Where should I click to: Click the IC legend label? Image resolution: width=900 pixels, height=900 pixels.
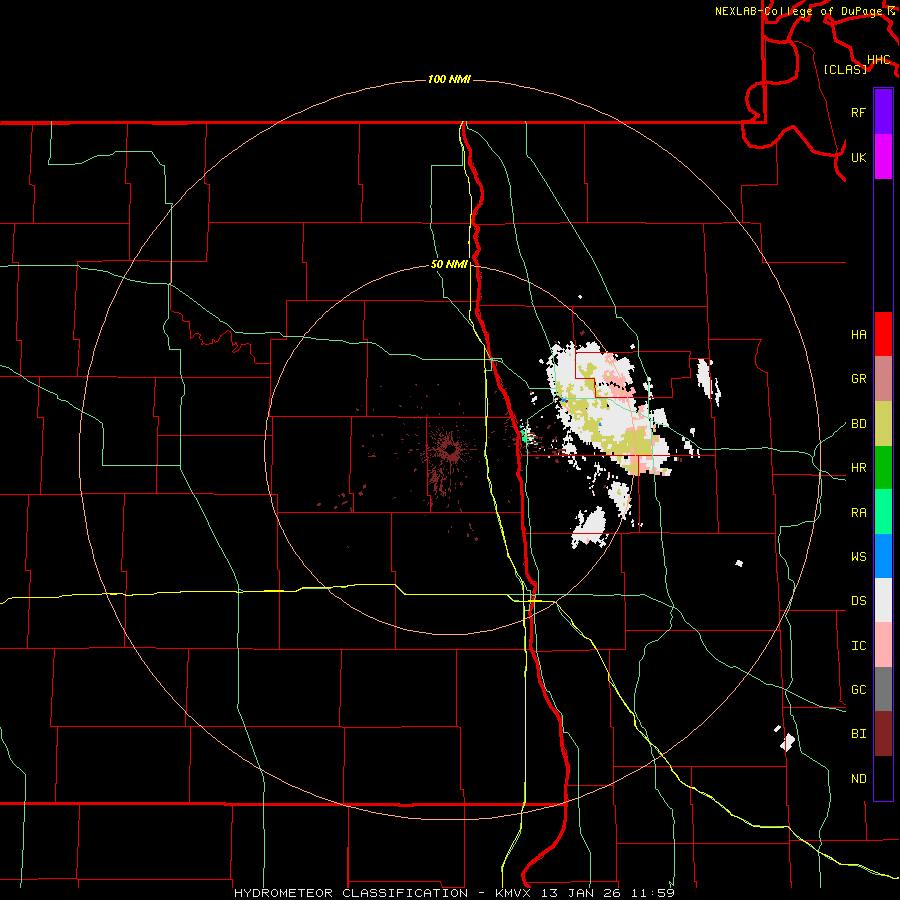click(858, 646)
